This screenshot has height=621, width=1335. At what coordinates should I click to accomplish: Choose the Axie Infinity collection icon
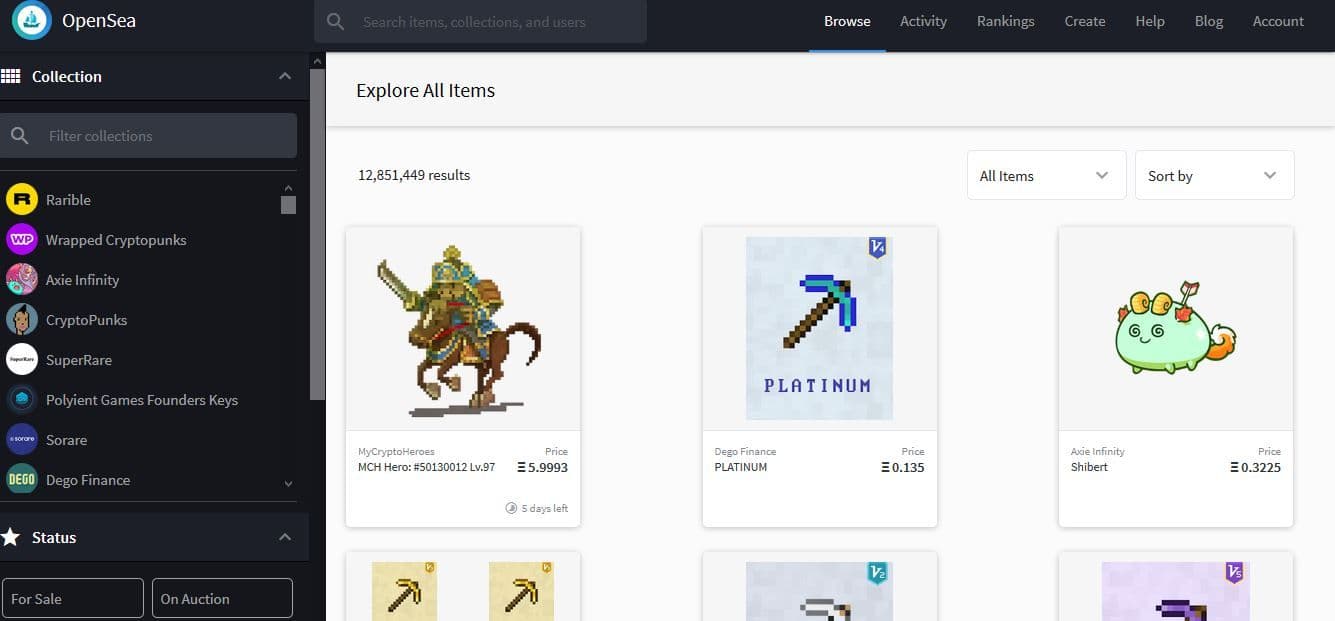(22, 280)
